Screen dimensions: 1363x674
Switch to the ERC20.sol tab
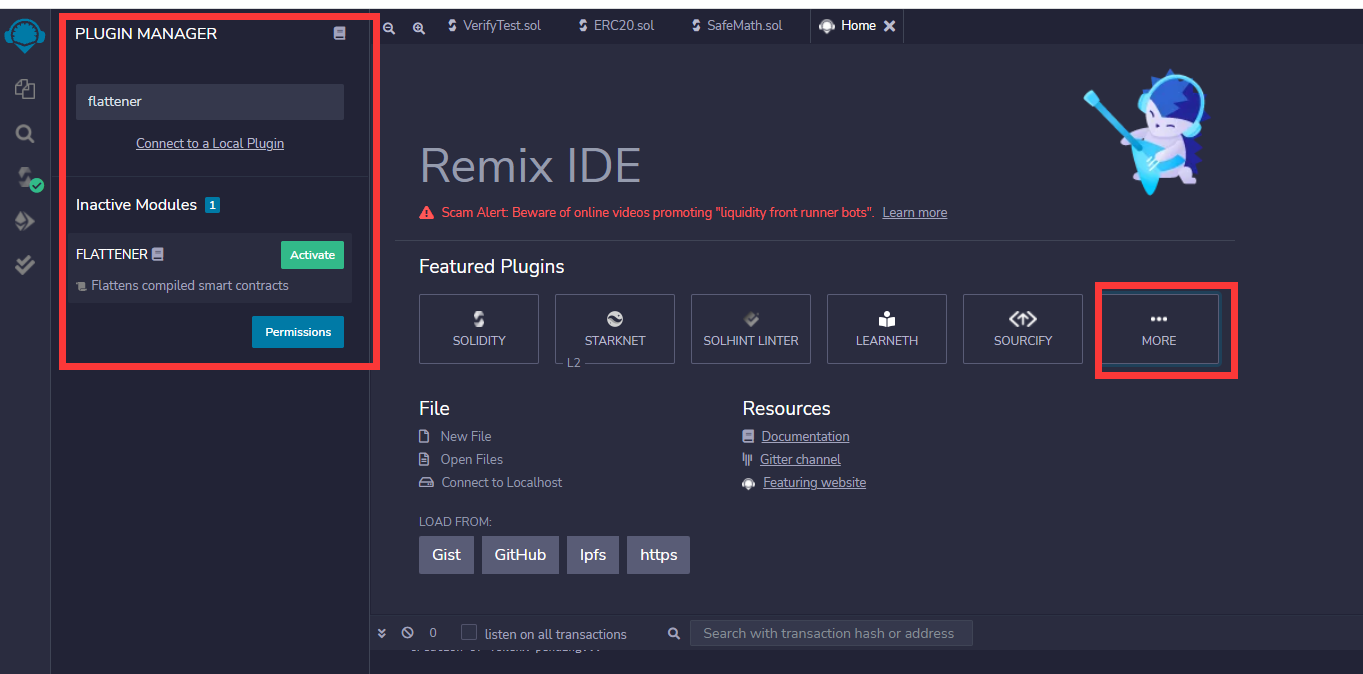coord(617,26)
